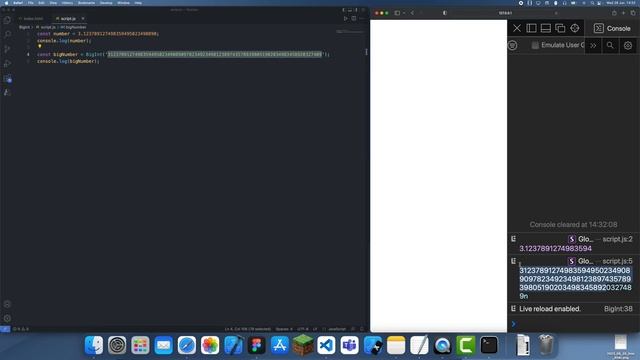
Task: Open the History menu
Action: (x=67, y=3)
